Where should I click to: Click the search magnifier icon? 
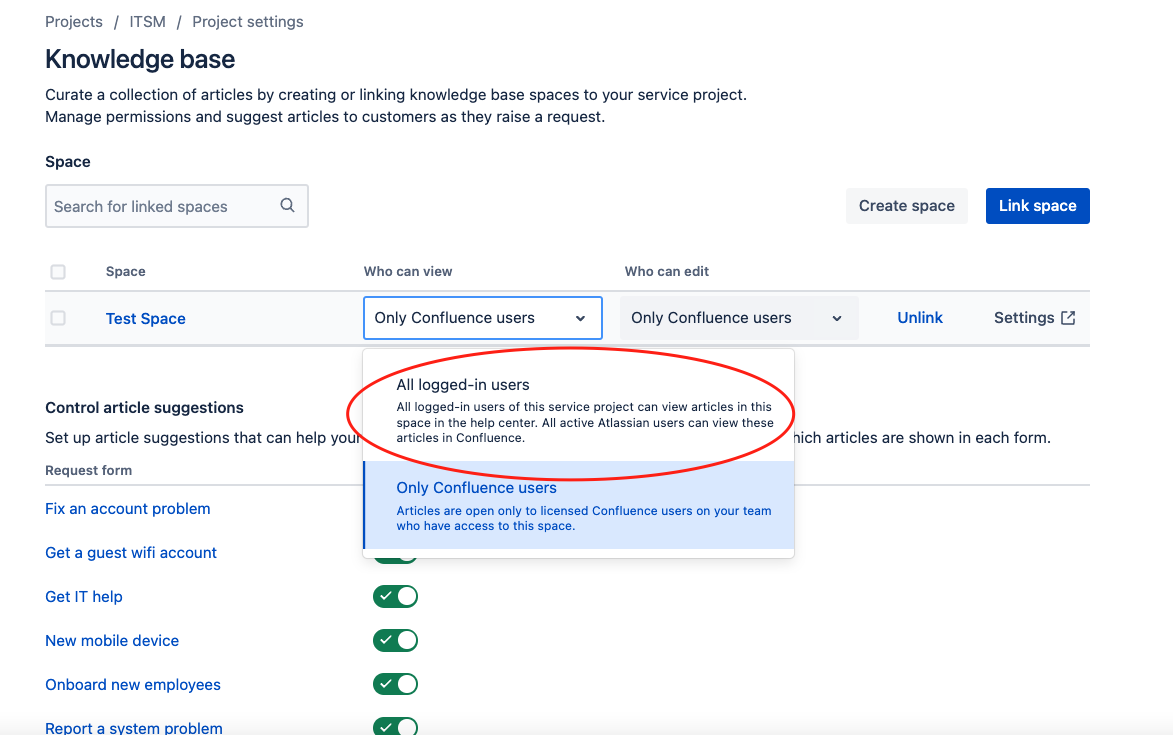coord(287,206)
